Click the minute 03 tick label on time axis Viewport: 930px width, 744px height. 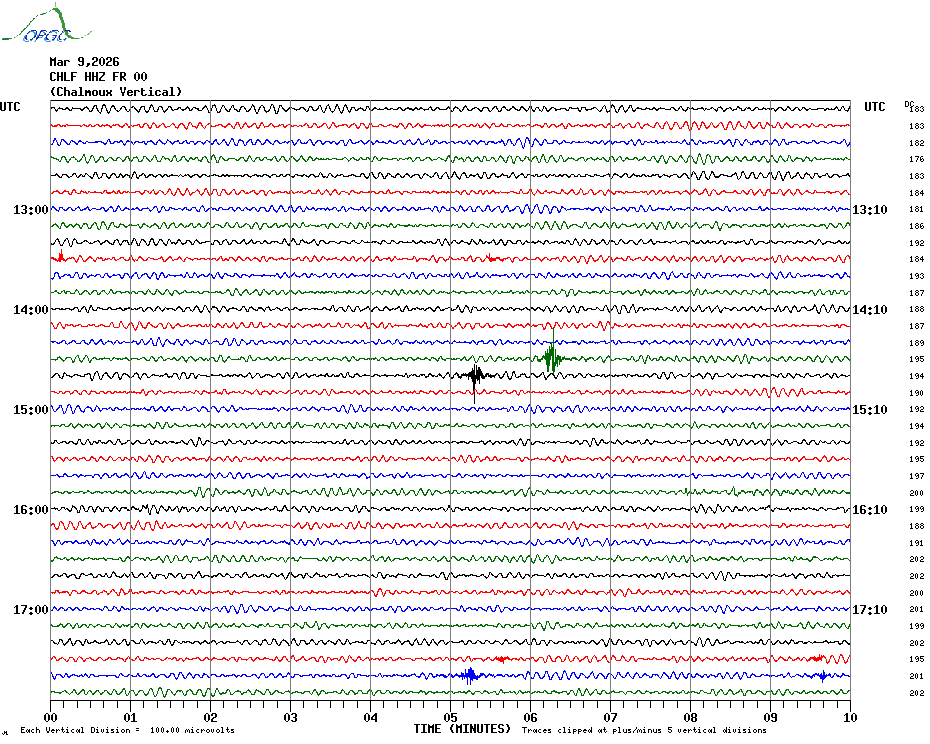[291, 718]
